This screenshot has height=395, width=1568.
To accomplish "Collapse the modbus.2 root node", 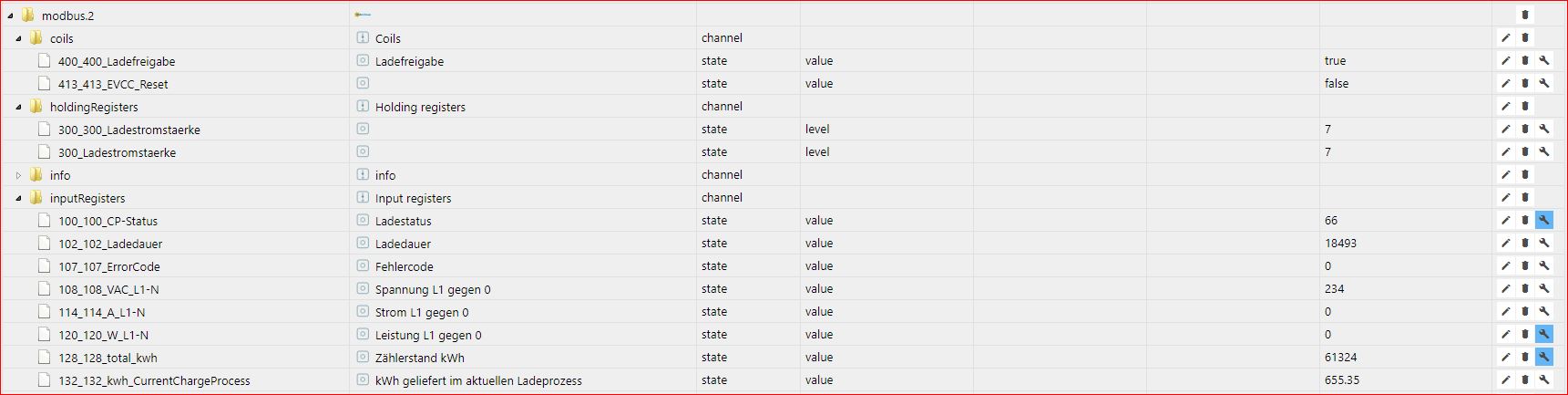I will point(10,16).
